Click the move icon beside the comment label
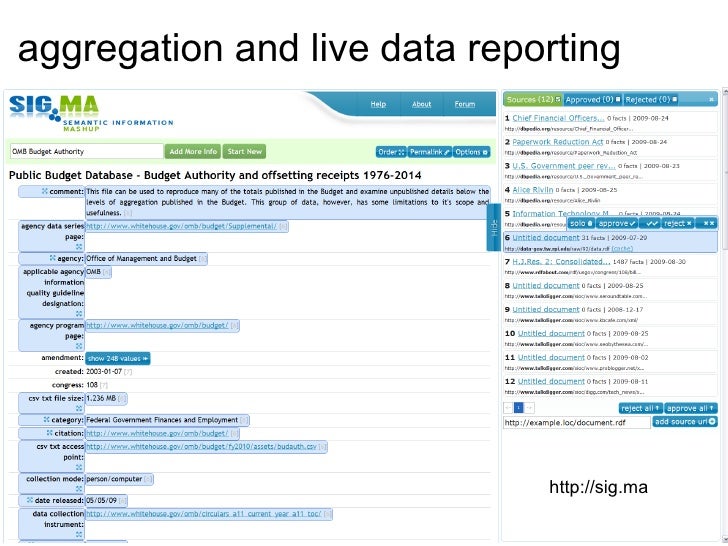This screenshot has width=728, height=546. tap(45, 191)
